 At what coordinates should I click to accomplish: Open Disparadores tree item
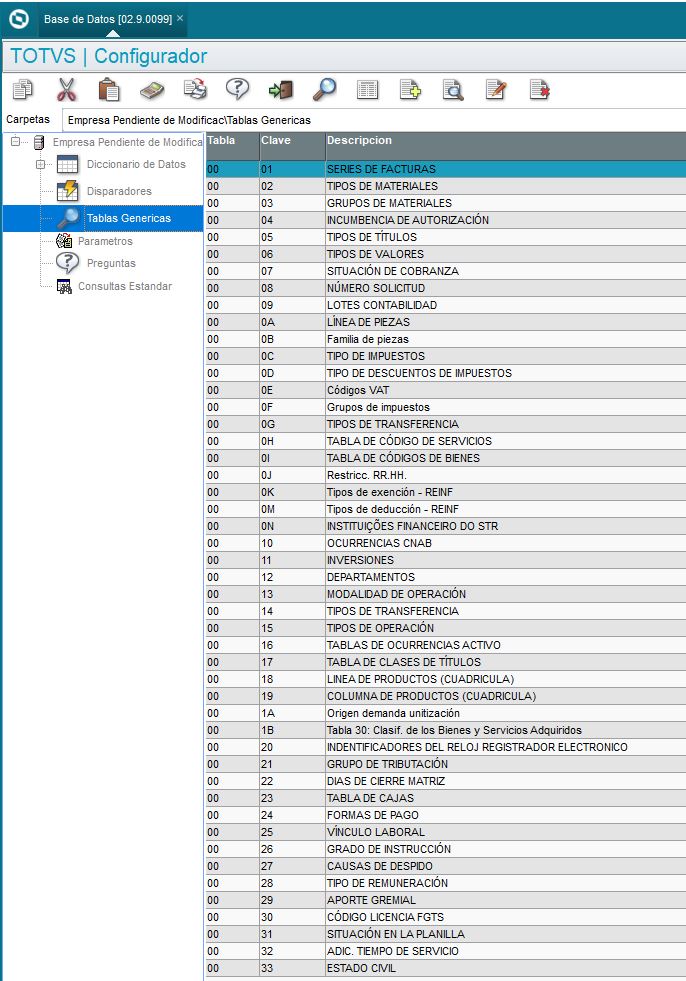[119, 191]
